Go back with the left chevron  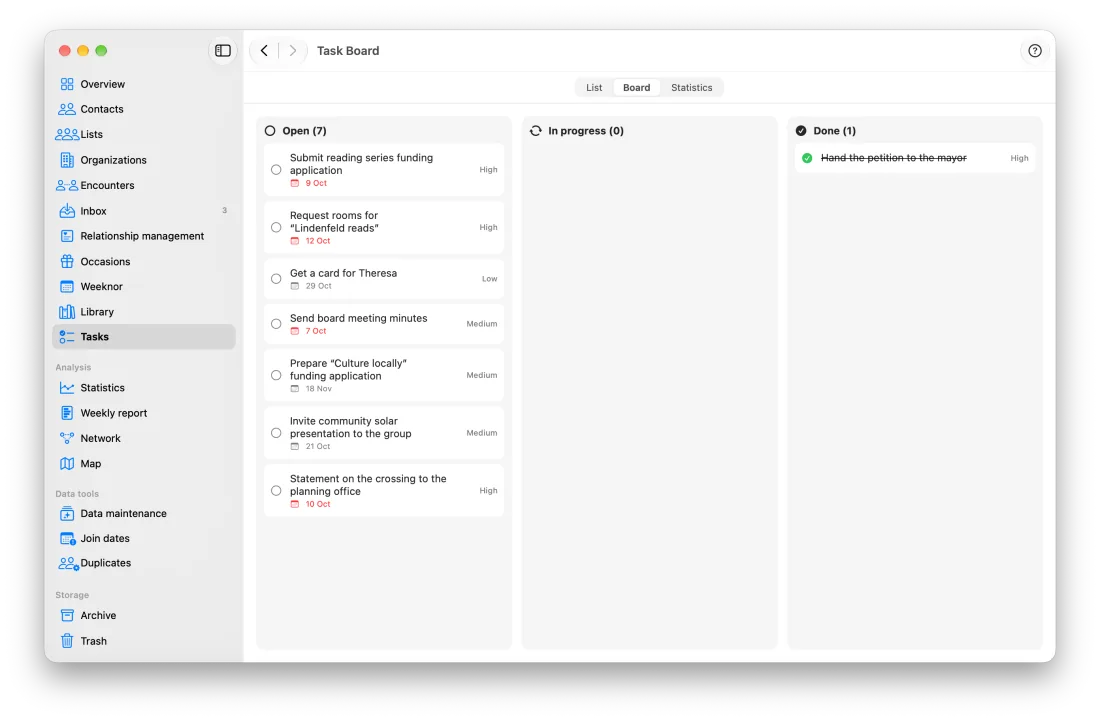click(x=264, y=50)
